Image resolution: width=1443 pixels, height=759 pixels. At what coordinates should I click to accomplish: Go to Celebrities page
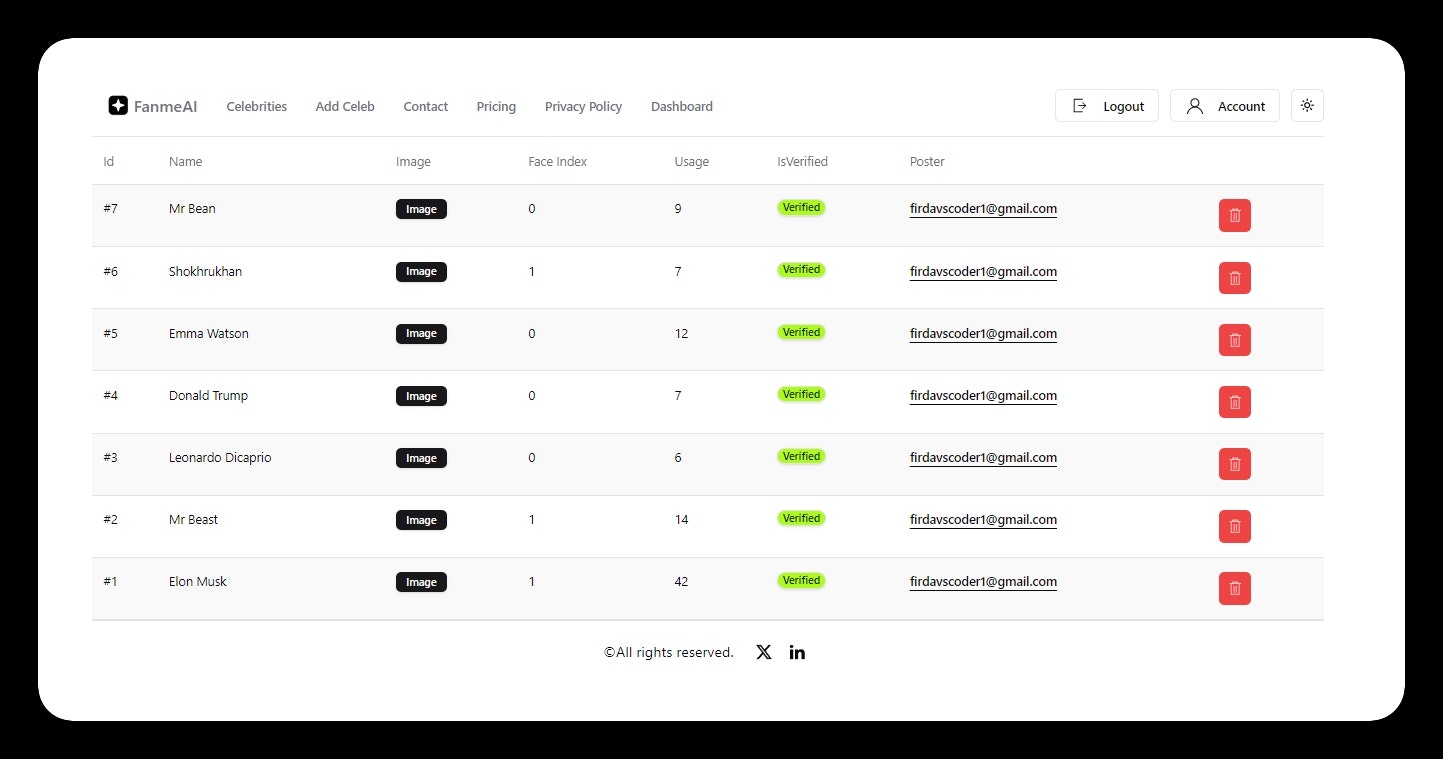[257, 106]
